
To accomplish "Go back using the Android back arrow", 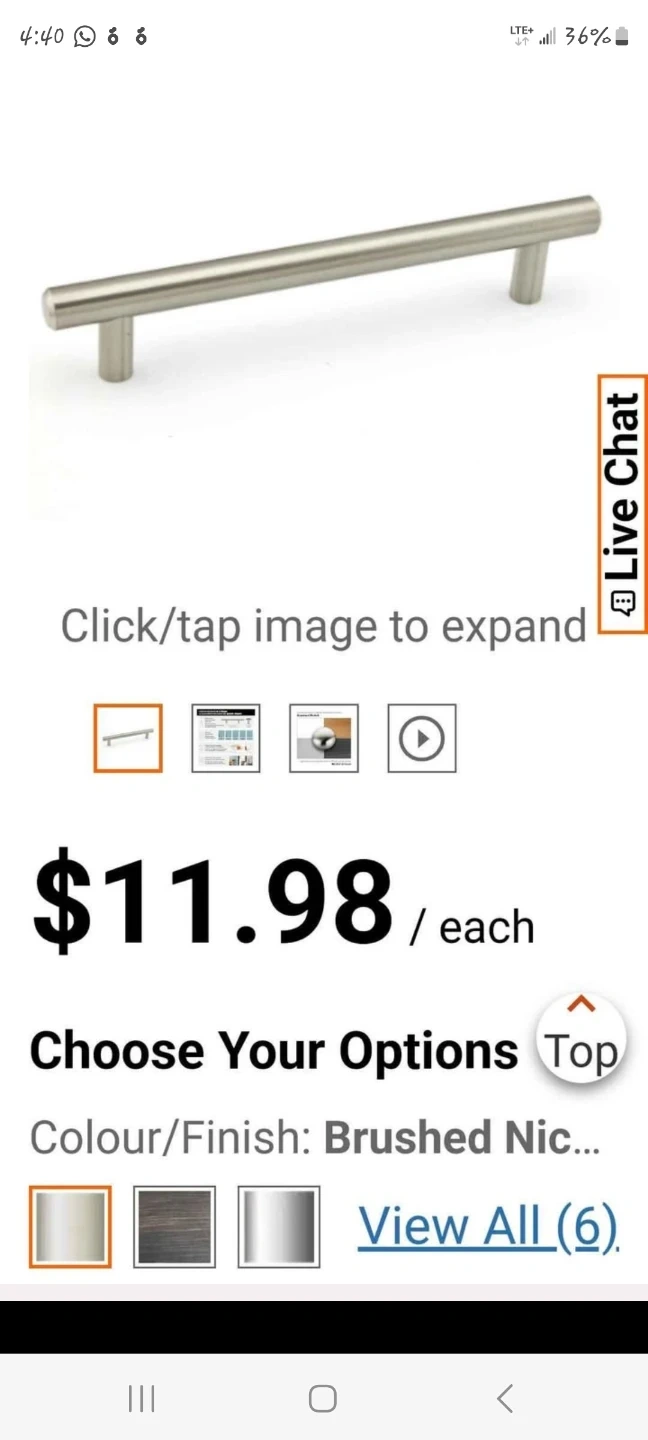I will (505, 1398).
